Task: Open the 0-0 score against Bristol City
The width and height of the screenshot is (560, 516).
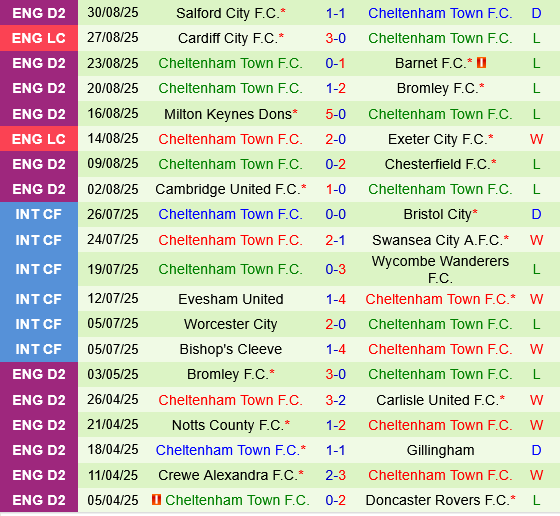Action: (335, 214)
